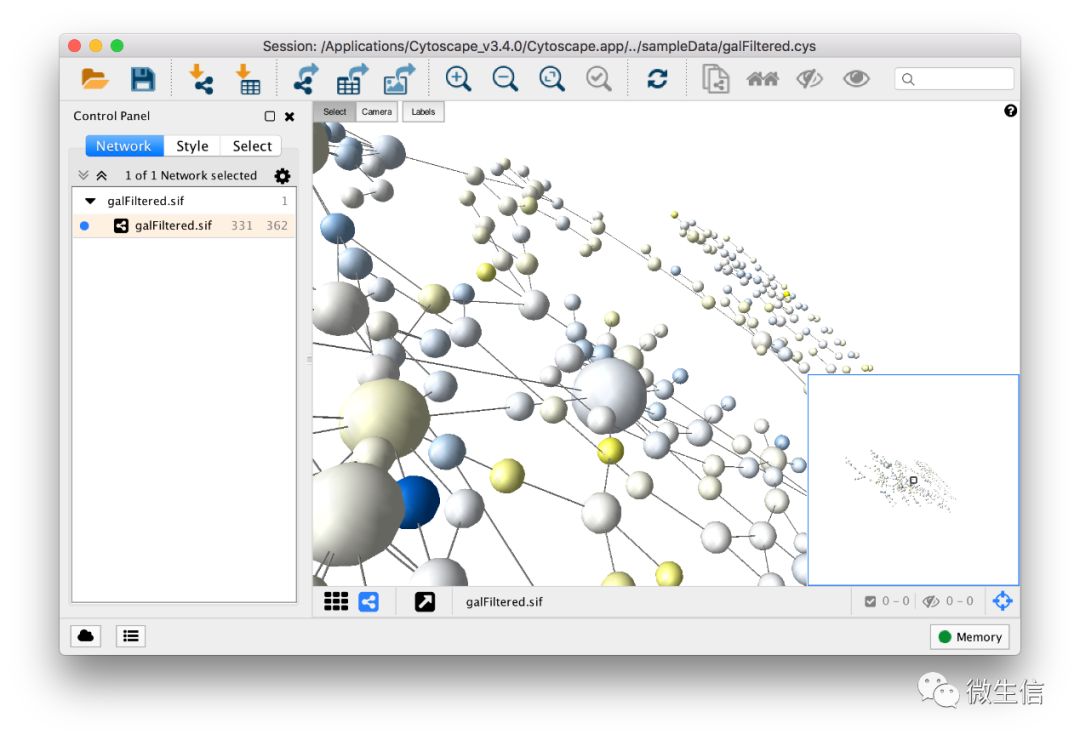The width and height of the screenshot is (1080, 740).
Task: Switch to the Style tab
Action: (x=192, y=146)
